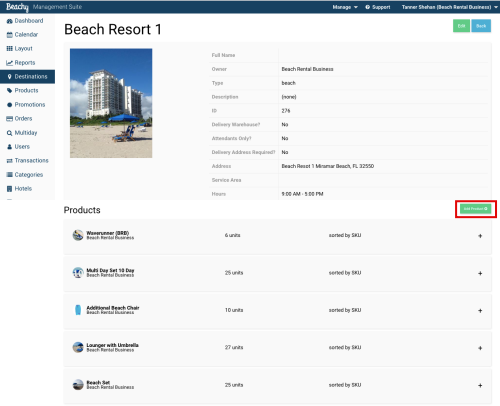Image resolution: width=500 pixels, height=406 pixels.
Task: Expand the Multi Day Set 10 Day row
Action: coord(480,273)
